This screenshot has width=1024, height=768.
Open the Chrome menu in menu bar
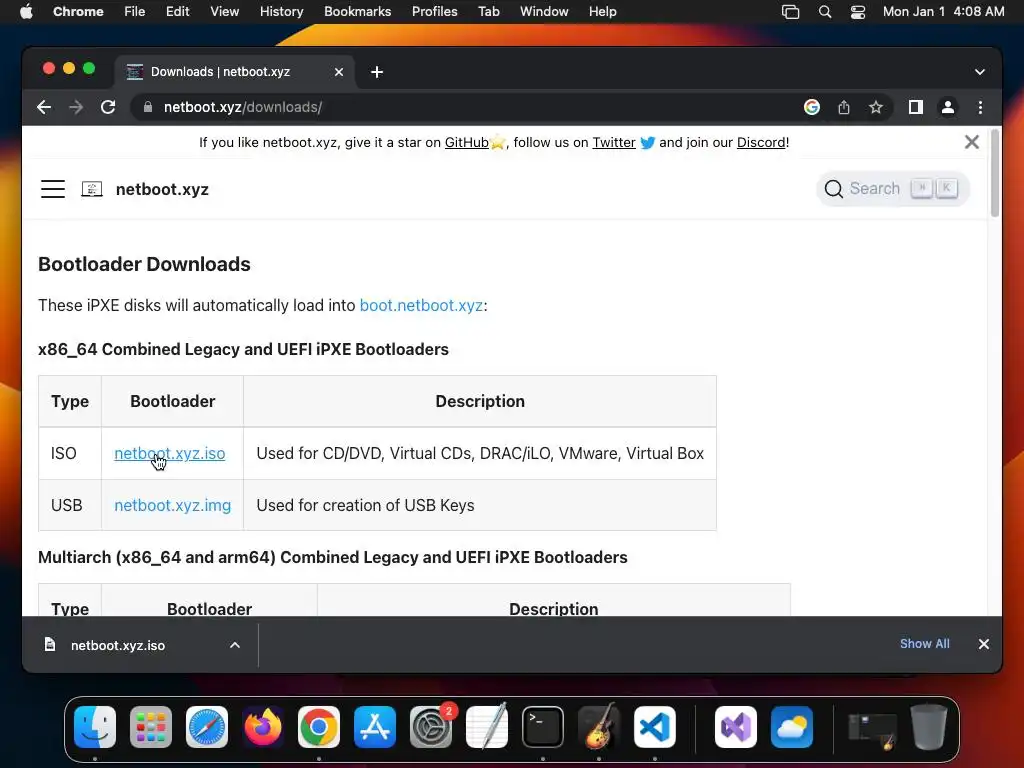pyautogui.click(x=78, y=11)
